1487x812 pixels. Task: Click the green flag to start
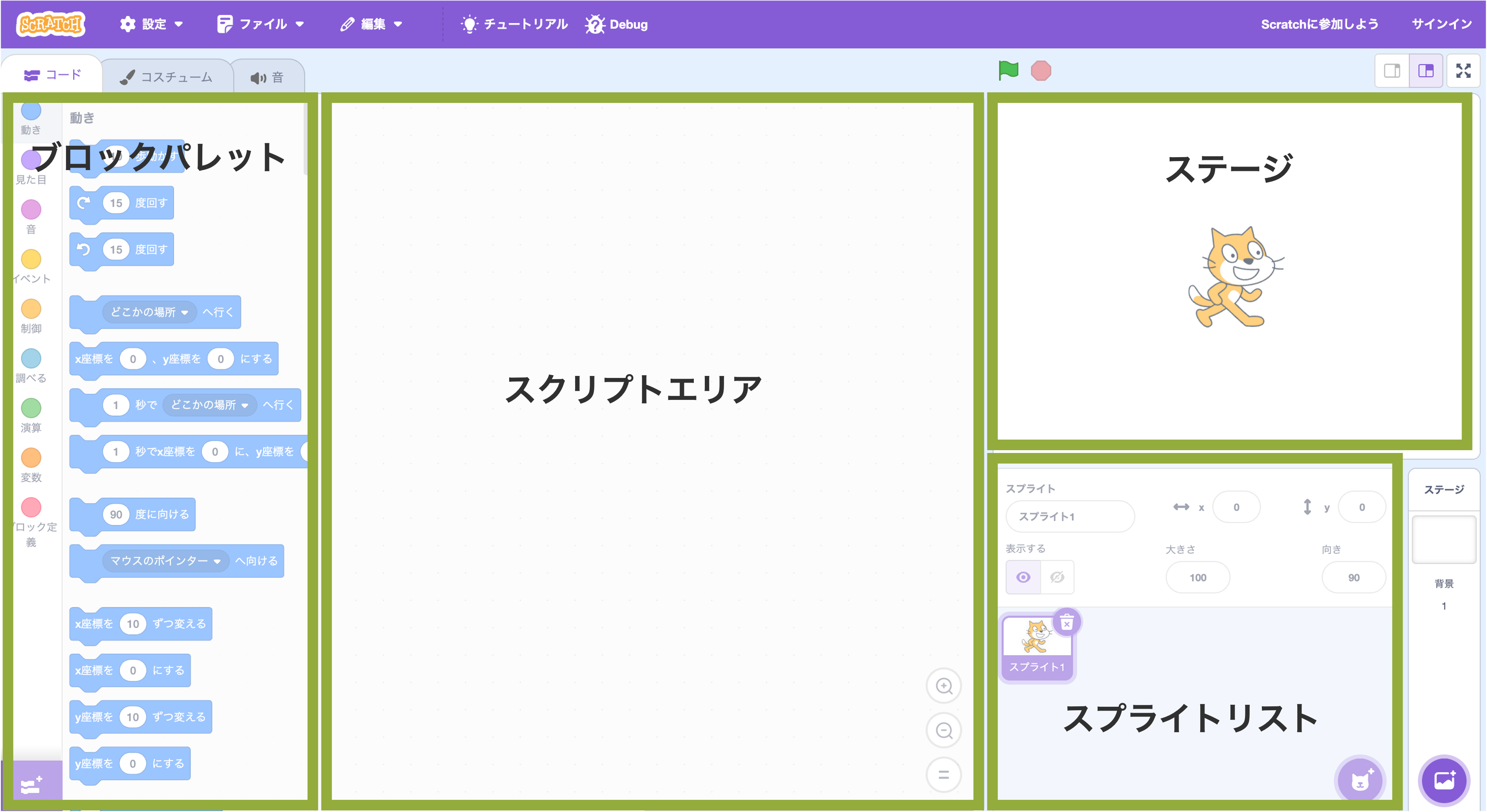[1008, 70]
